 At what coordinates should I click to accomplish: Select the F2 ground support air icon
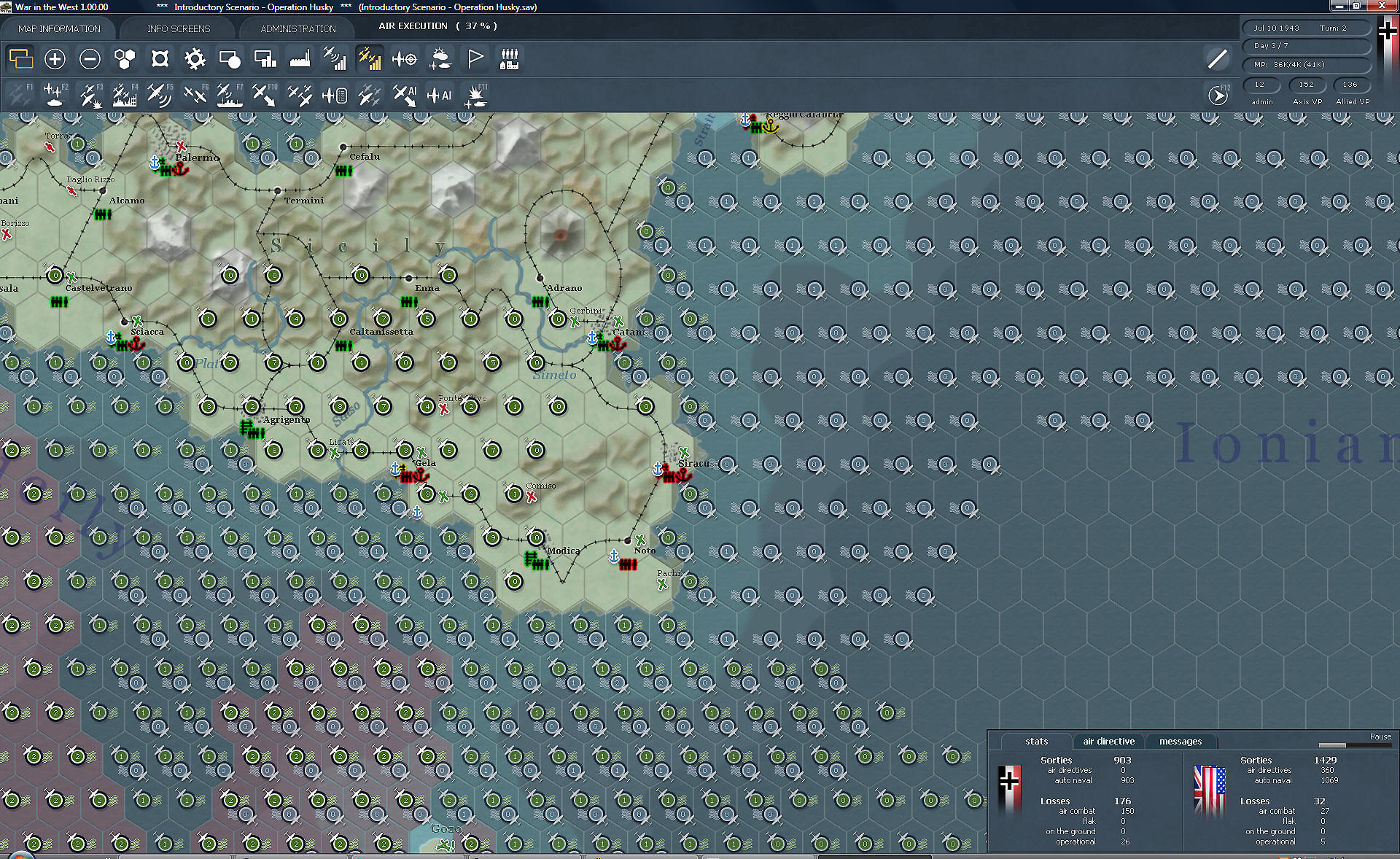[55, 95]
